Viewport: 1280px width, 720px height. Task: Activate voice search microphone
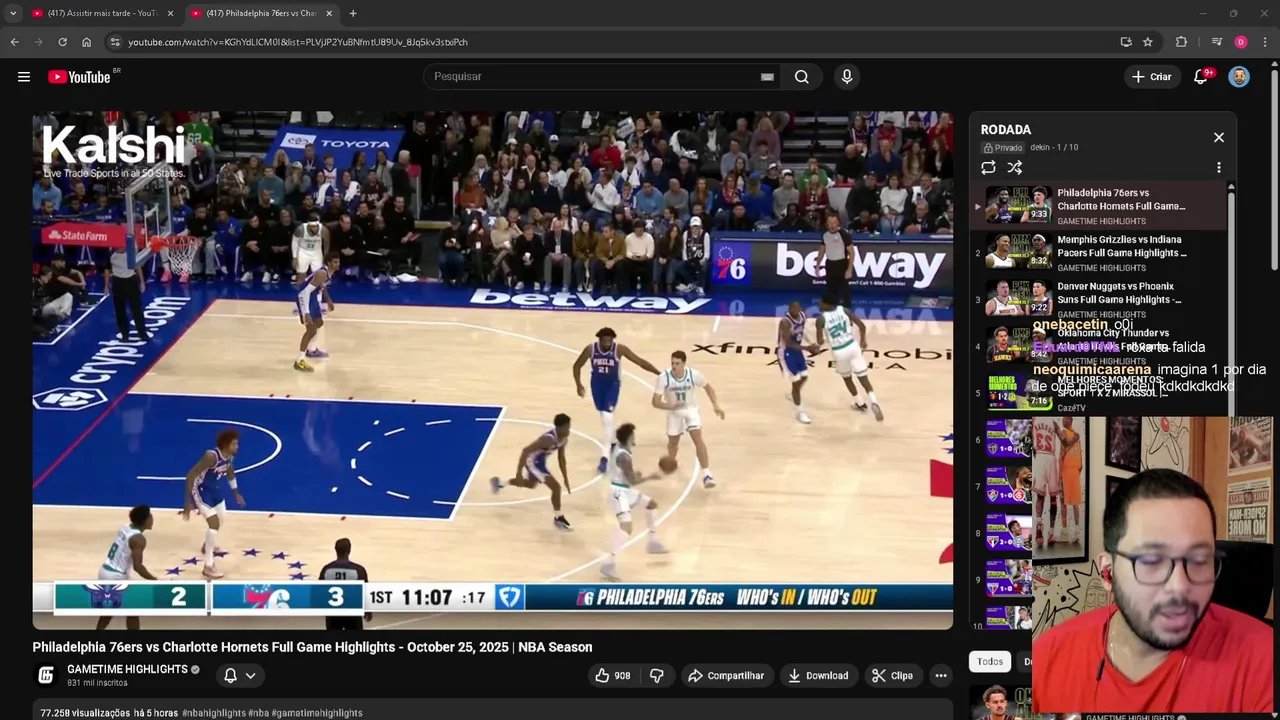click(847, 77)
